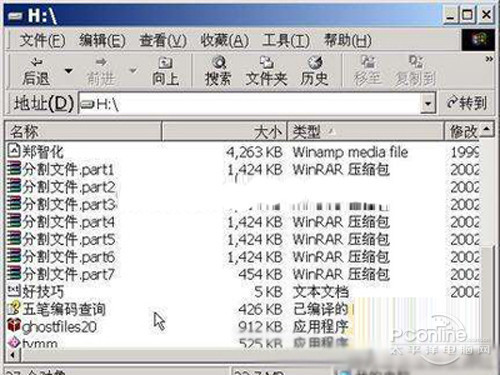Image resolution: width=500 pixels, height=375 pixels.
Task: Click the 转到 (Go) button
Action: point(467,103)
